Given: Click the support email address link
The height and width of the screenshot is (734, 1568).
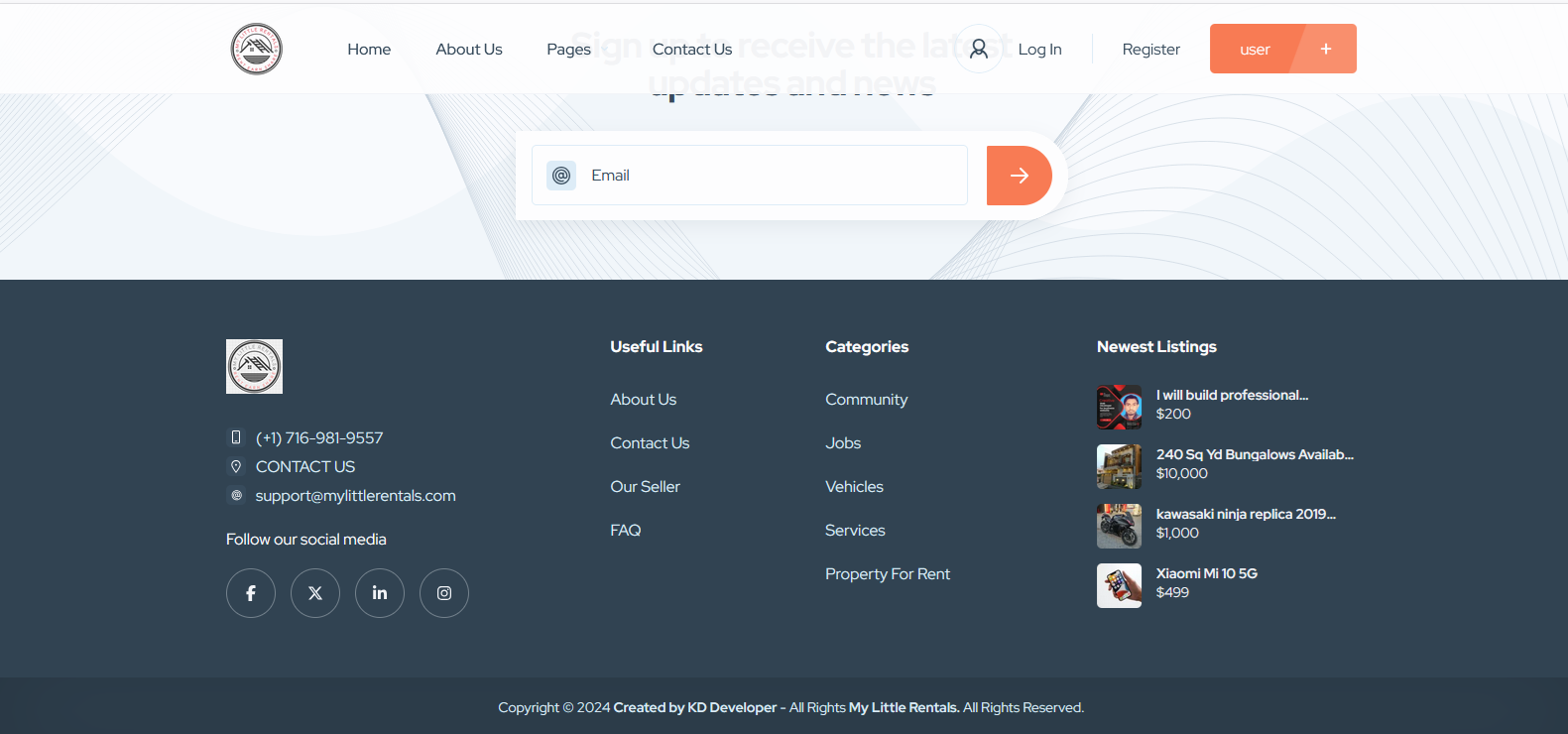Looking at the screenshot, I should pyautogui.click(x=355, y=496).
